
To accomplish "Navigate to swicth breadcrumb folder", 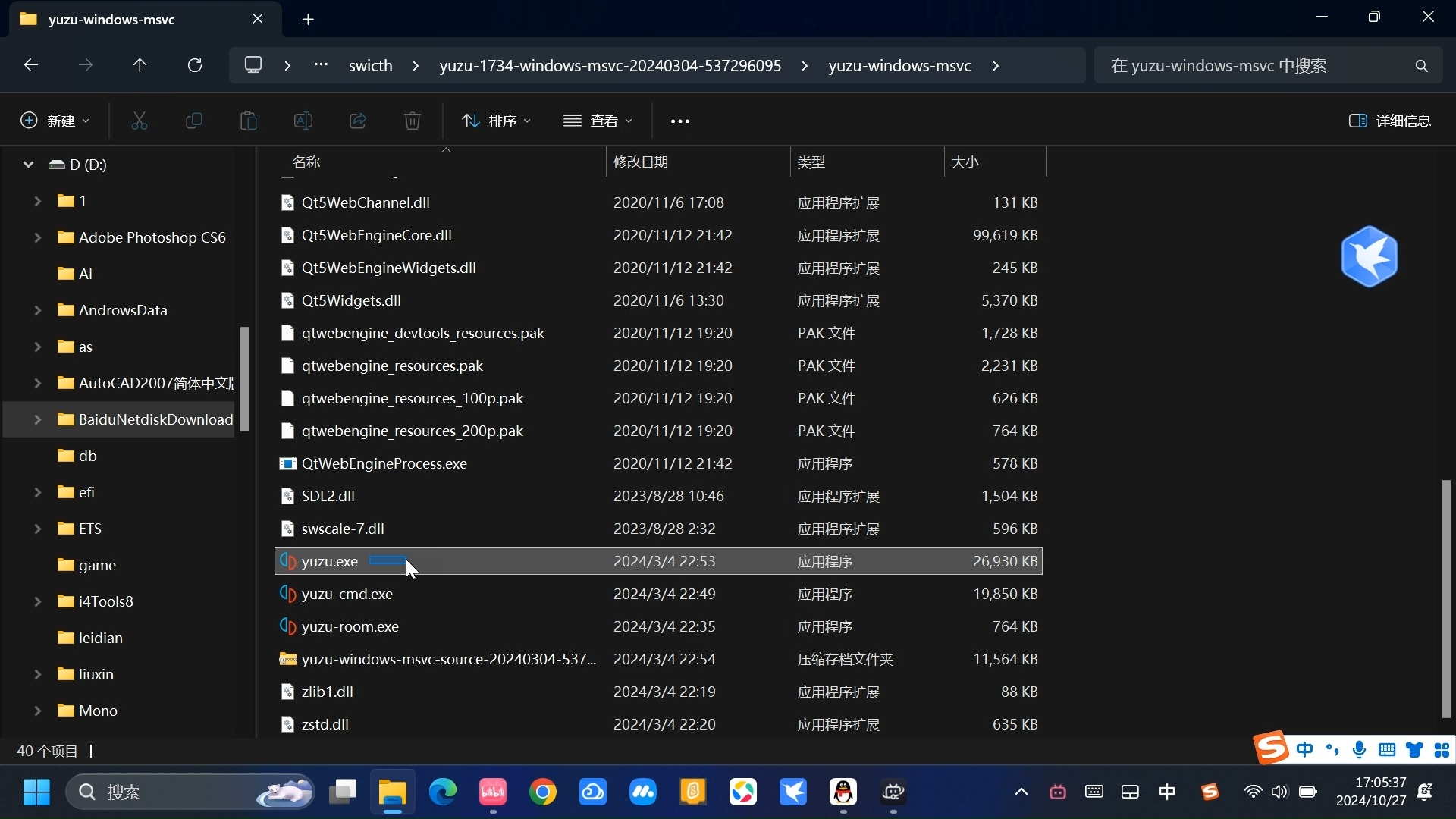I will tap(371, 66).
